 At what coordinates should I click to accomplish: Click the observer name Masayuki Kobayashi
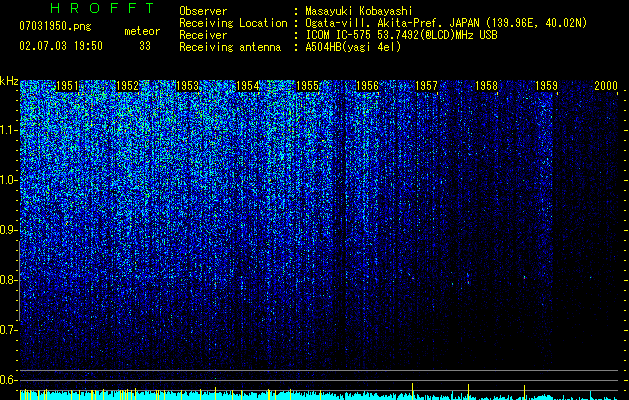point(359,11)
